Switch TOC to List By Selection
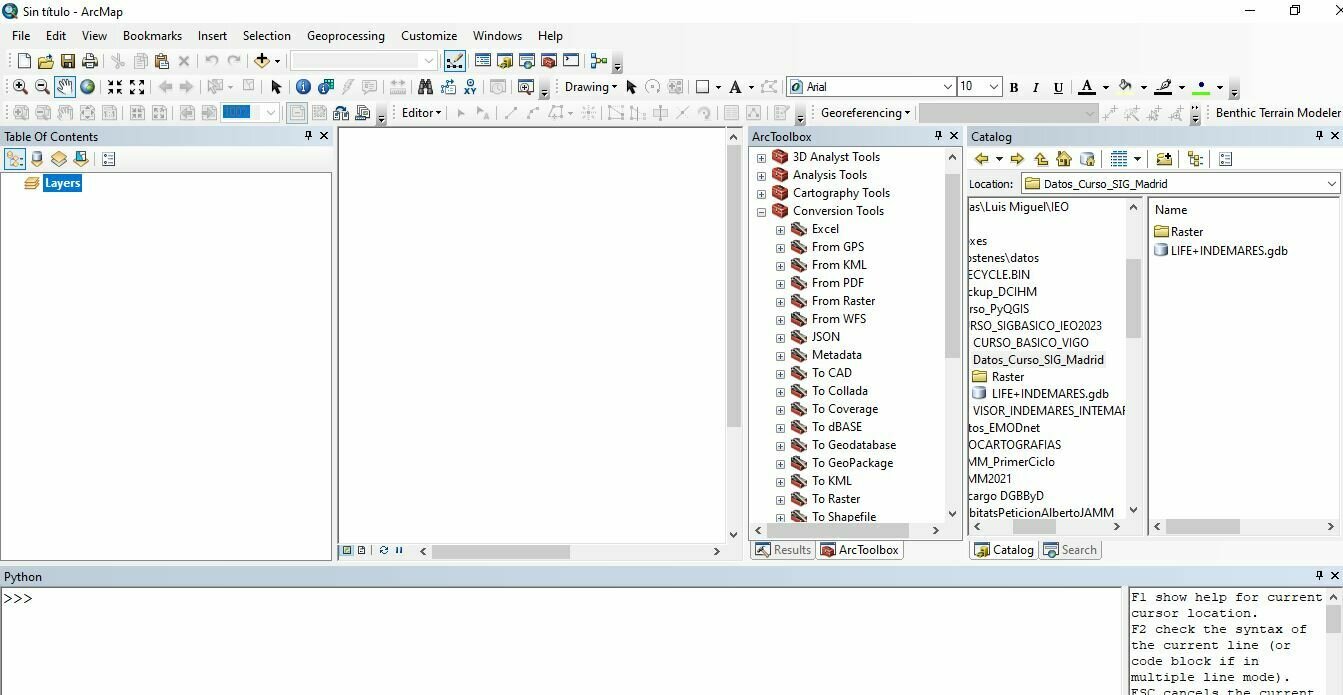 pyautogui.click(x=81, y=159)
